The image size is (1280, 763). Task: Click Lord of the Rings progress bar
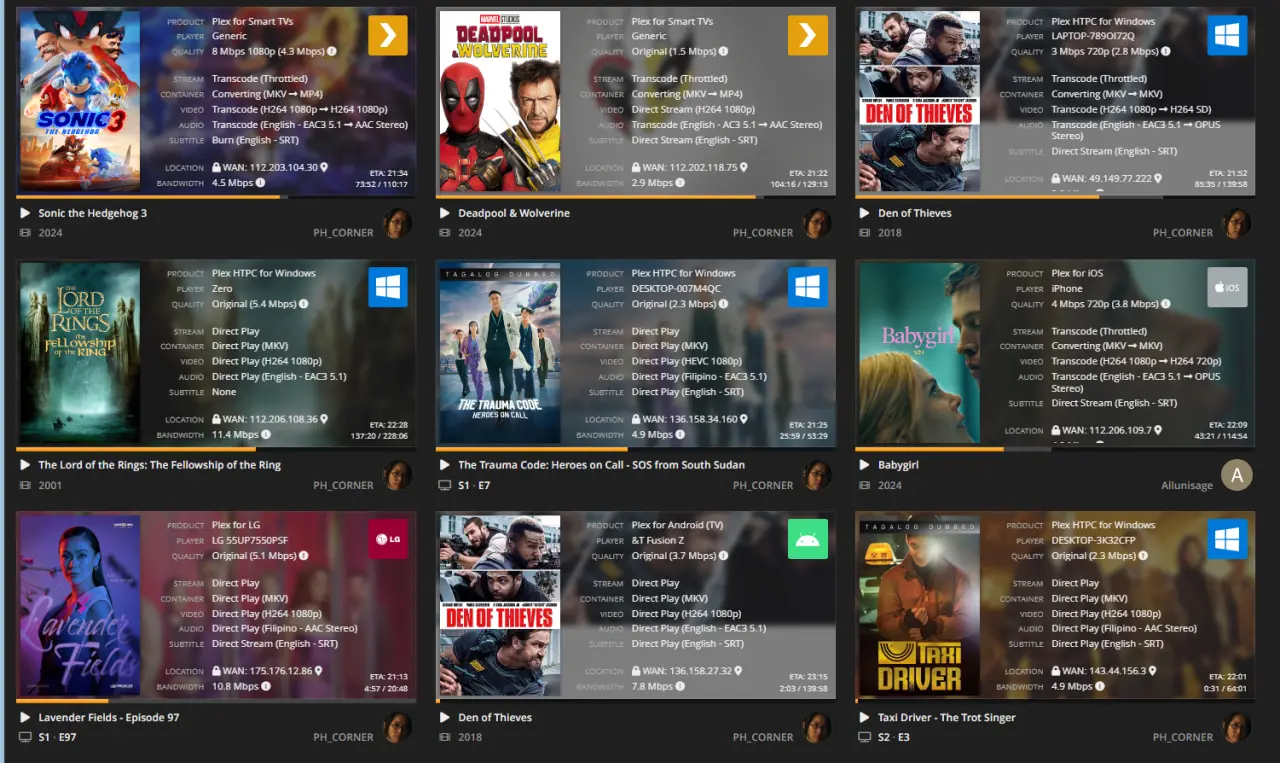tap(216, 449)
